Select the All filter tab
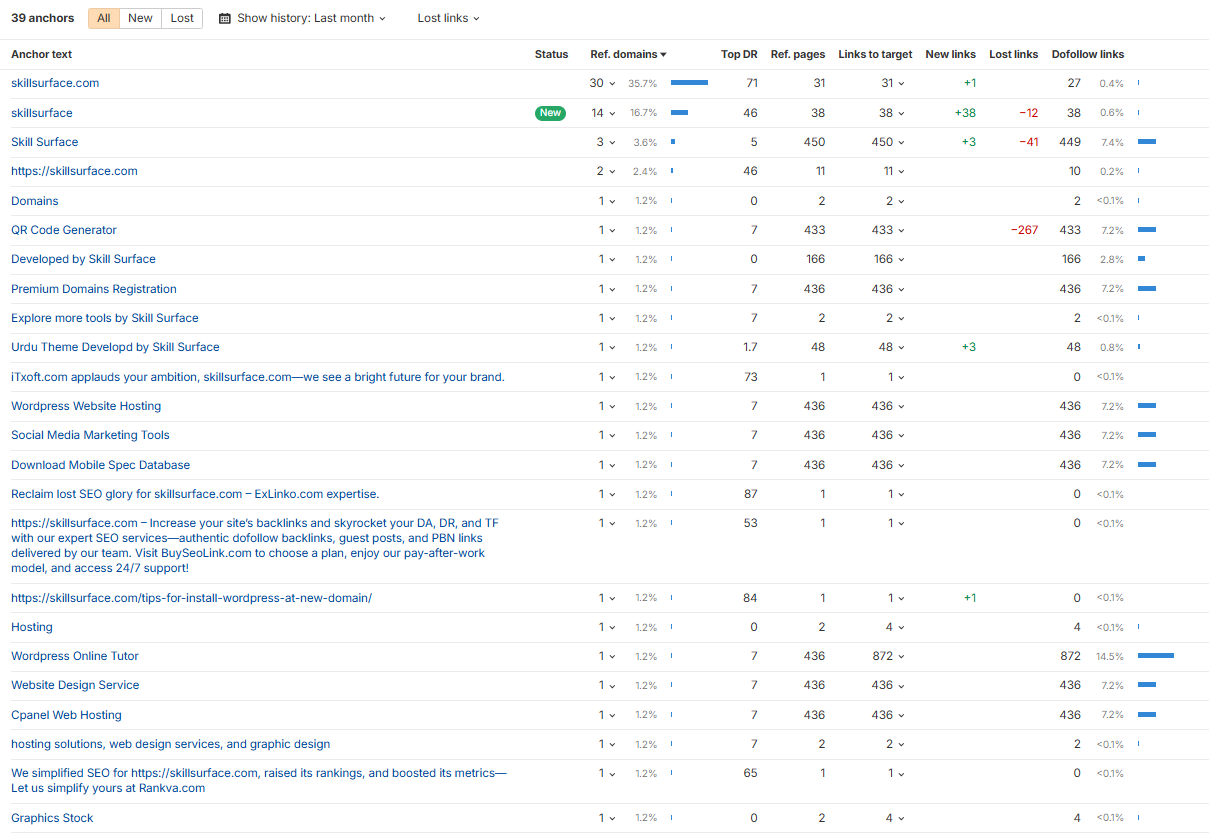The width and height of the screenshot is (1209, 839). pyautogui.click(x=104, y=18)
